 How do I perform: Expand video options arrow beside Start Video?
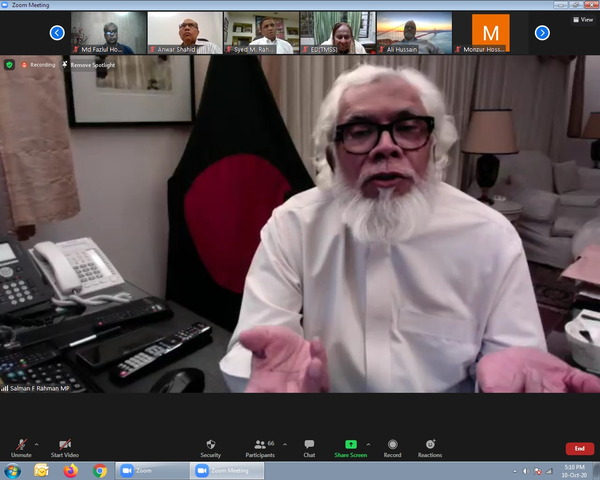click(81, 443)
